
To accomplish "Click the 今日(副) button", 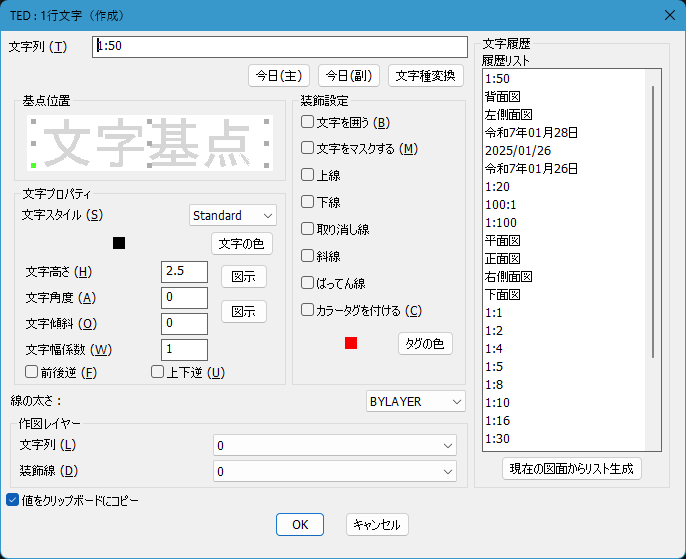I will [x=349, y=76].
